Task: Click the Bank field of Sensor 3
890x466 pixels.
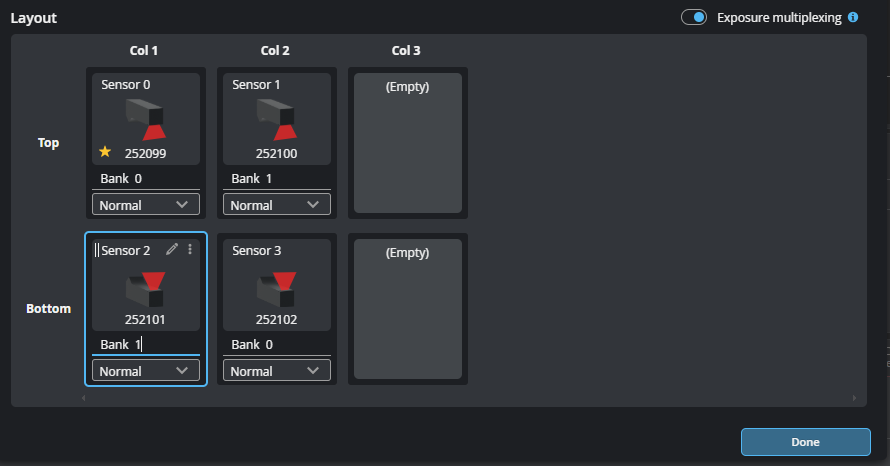Action: tap(277, 345)
